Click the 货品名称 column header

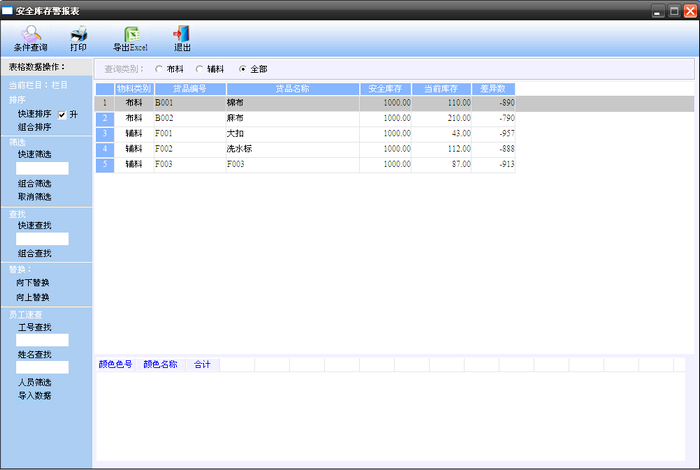pos(292,89)
